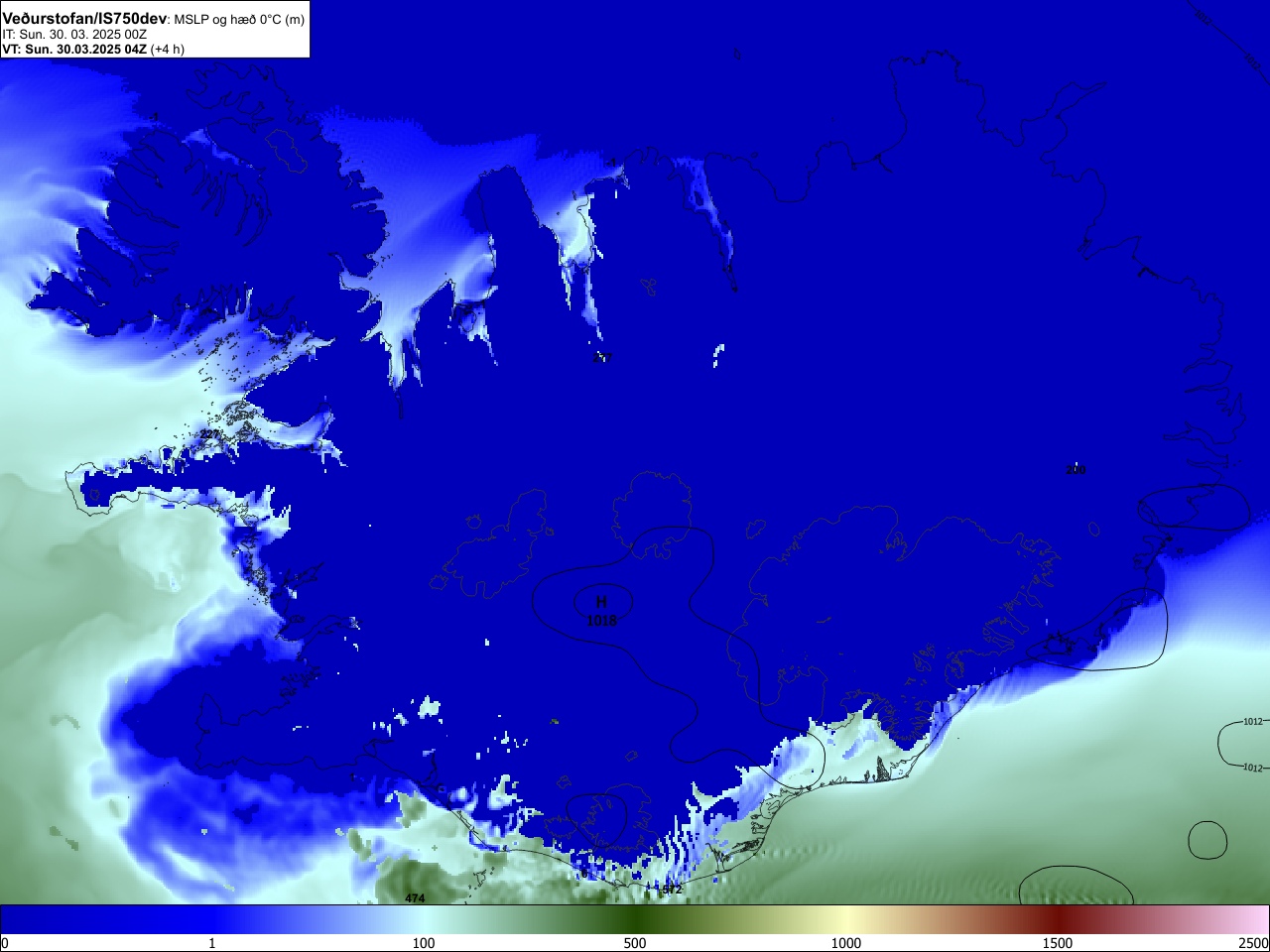Click the '1018' pressure value under H
The height and width of the screenshot is (952, 1270).
(601, 621)
